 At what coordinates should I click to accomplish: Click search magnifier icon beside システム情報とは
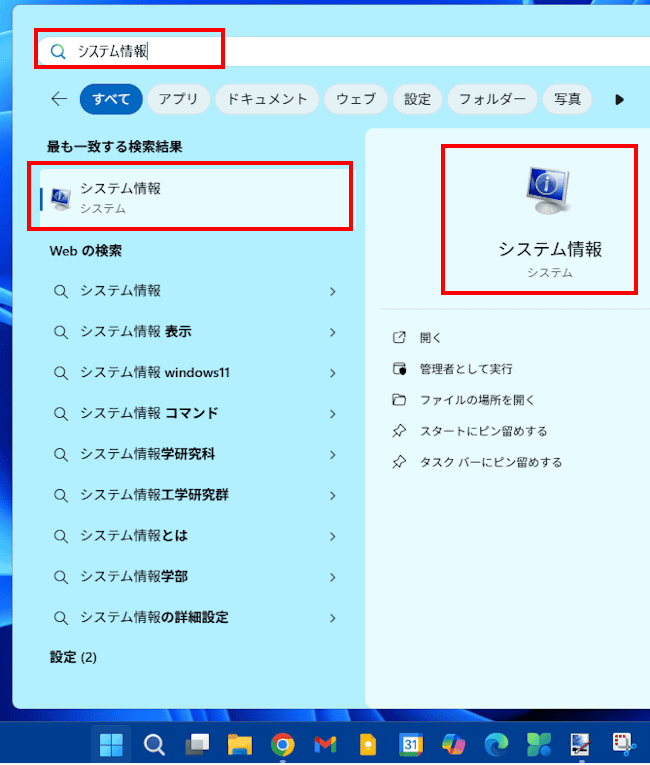(x=61, y=537)
